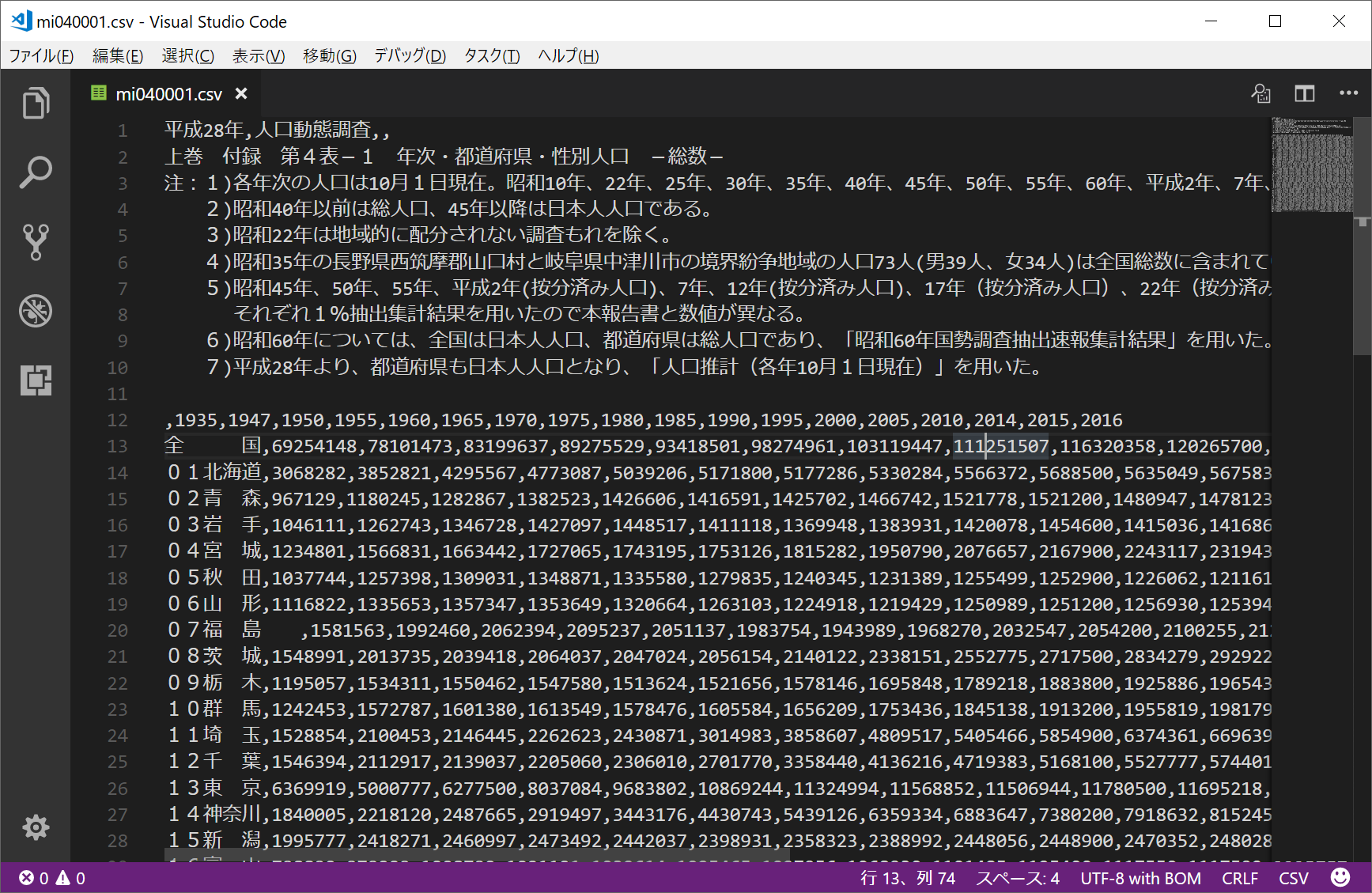Click the warnings triangle in status bar
1372x893 pixels.
click(x=63, y=878)
